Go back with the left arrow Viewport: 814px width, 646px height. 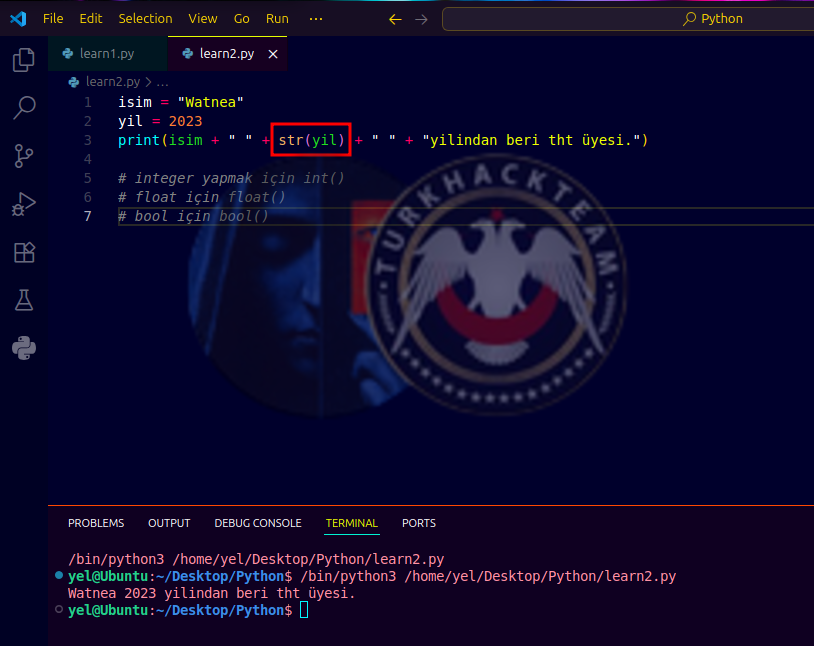395,19
